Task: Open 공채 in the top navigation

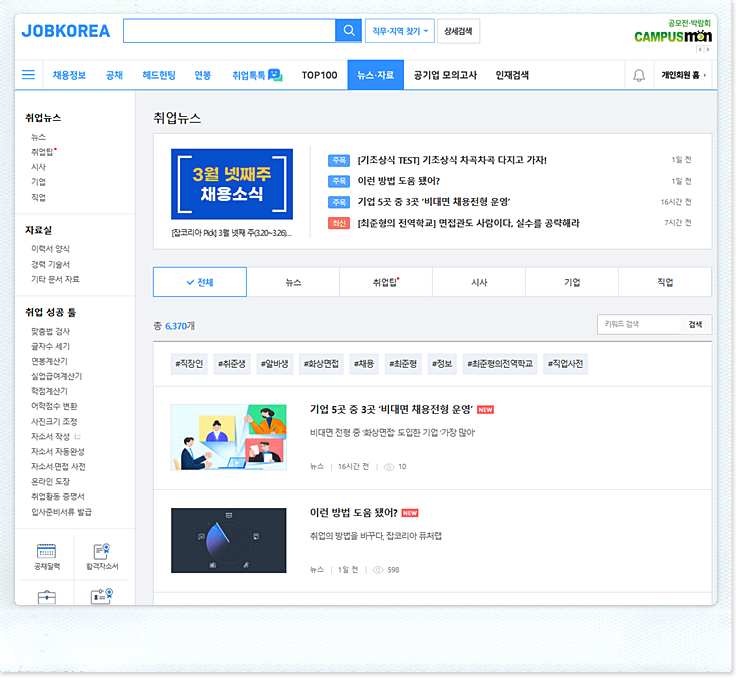Action: (114, 75)
